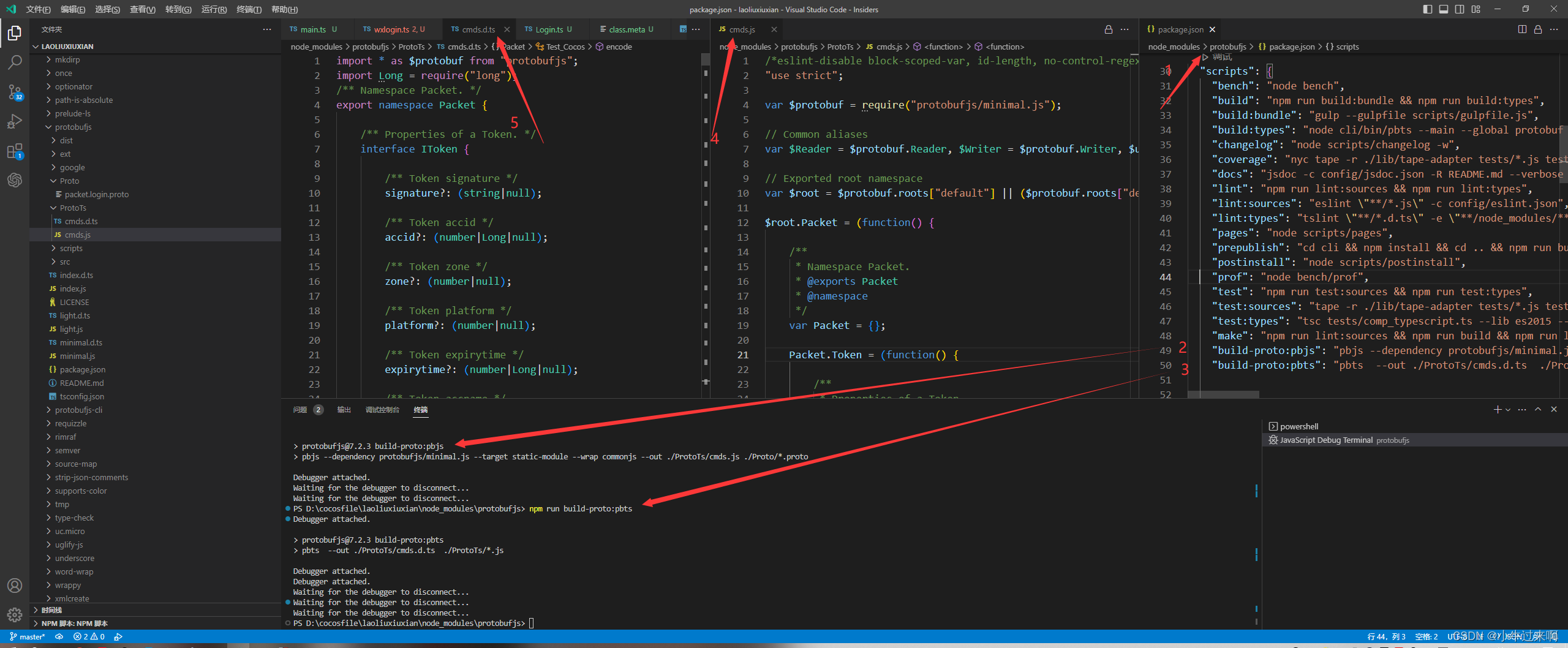Maximize the terminal panel with the up chevron

(x=1538, y=410)
